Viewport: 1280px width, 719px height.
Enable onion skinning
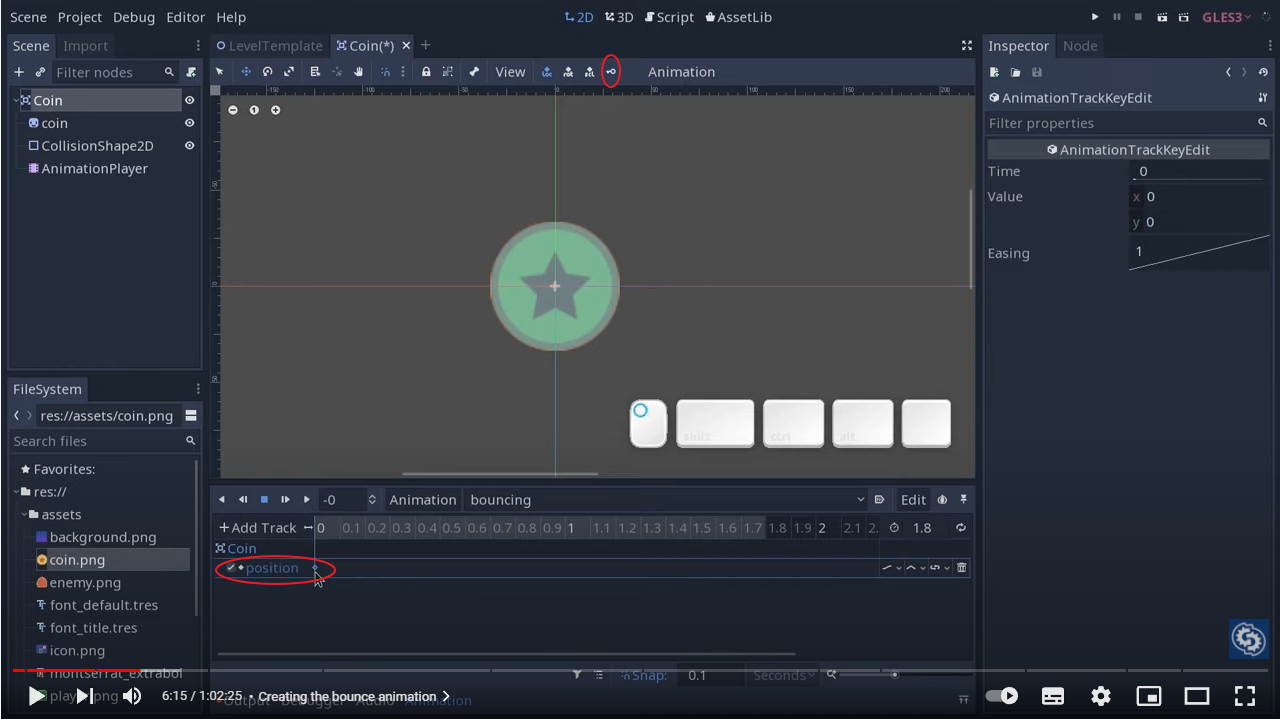click(x=942, y=500)
